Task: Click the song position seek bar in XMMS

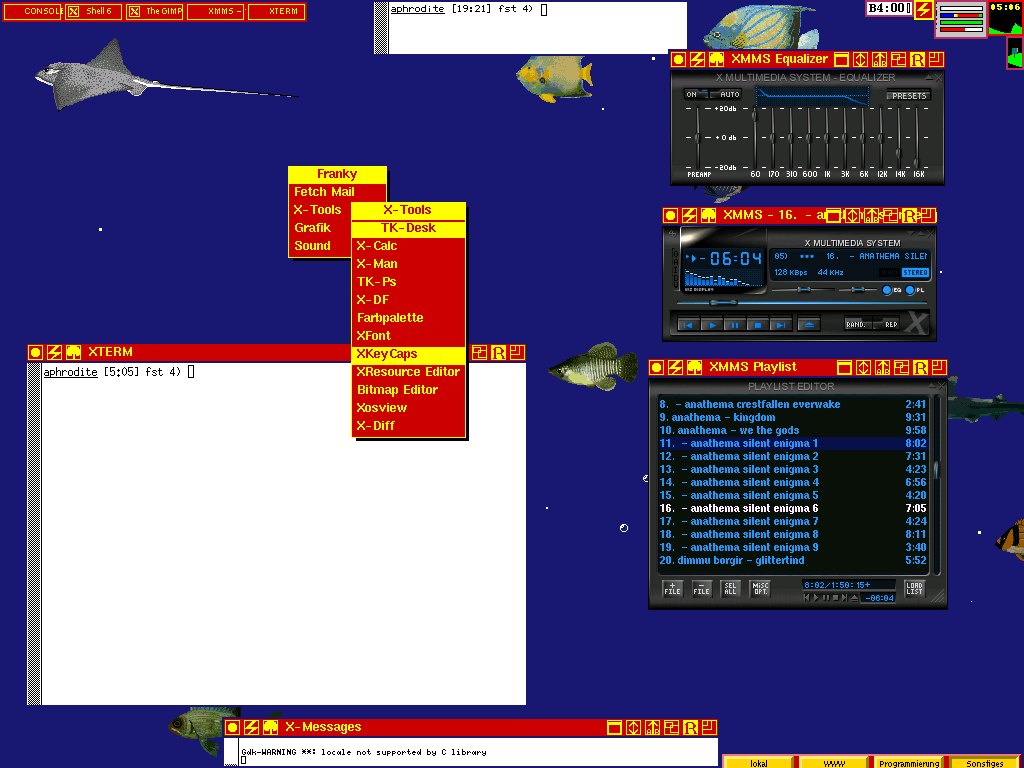Action: [801, 303]
